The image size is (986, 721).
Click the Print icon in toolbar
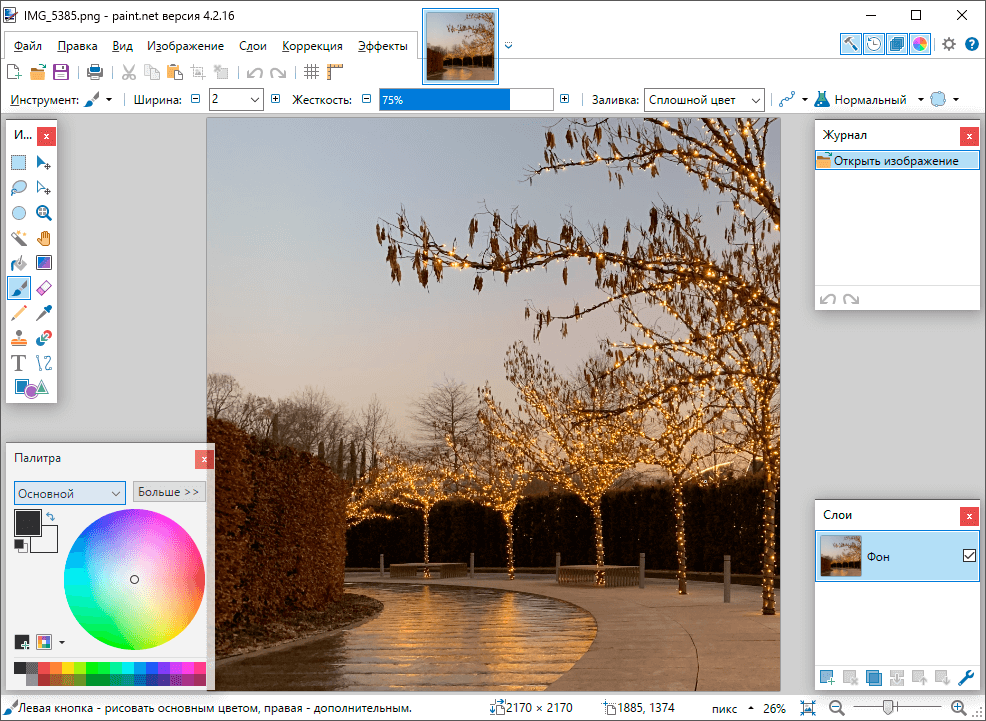coord(95,72)
